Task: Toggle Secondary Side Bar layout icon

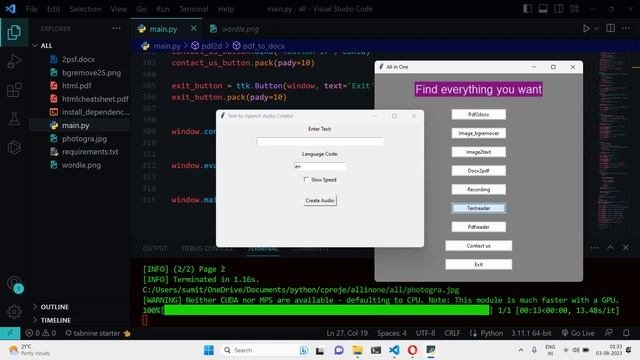Action: pos(558,9)
